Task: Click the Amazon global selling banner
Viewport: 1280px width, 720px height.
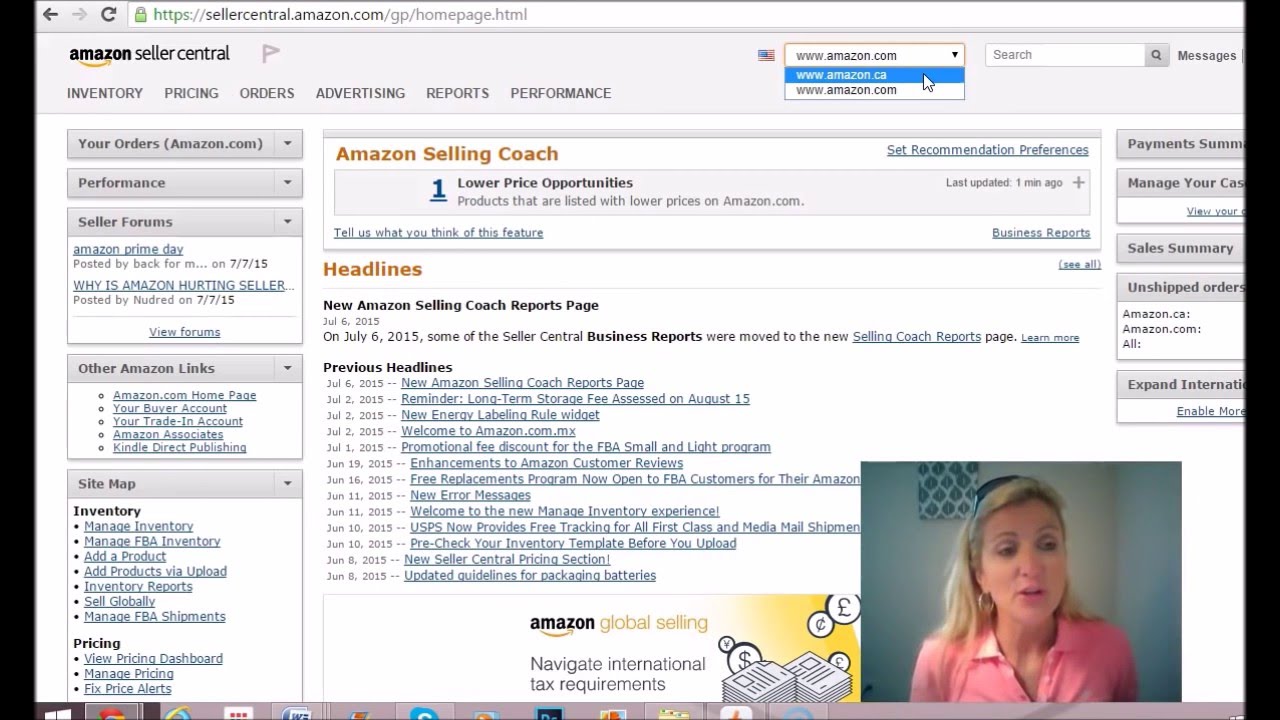Action: pos(592,647)
